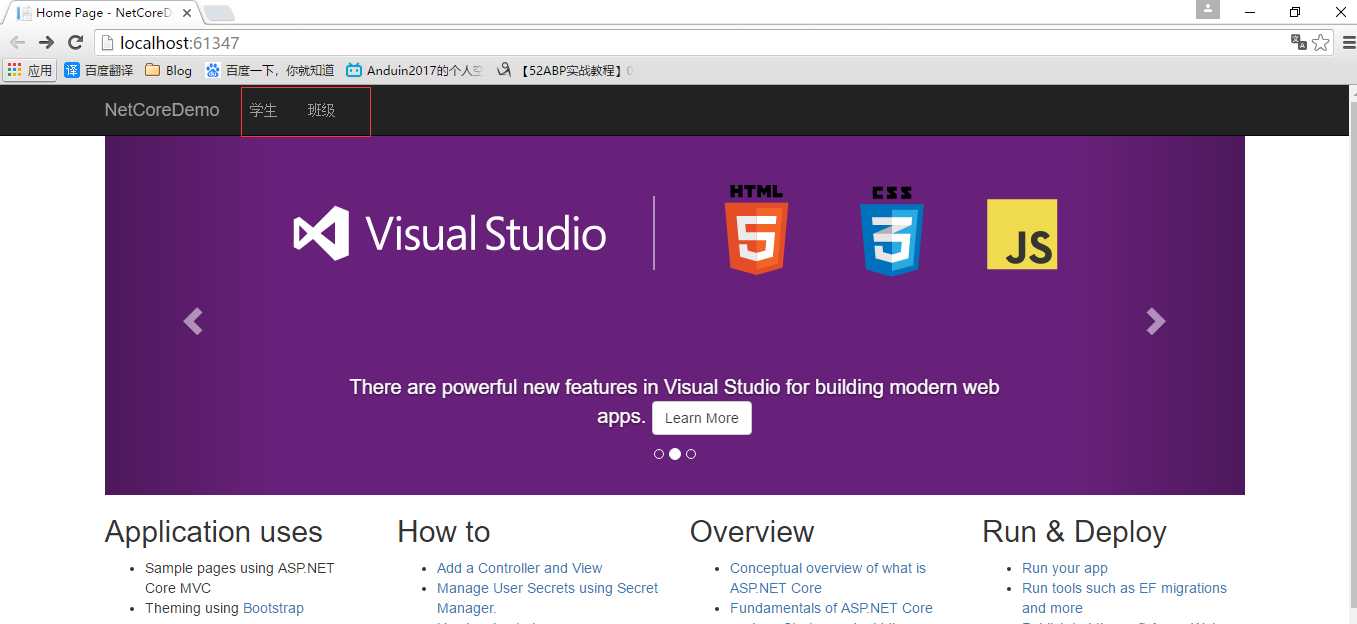The image size is (1357, 624).
Task: Click the localhost:61347 address bar
Action: point(690,43)
